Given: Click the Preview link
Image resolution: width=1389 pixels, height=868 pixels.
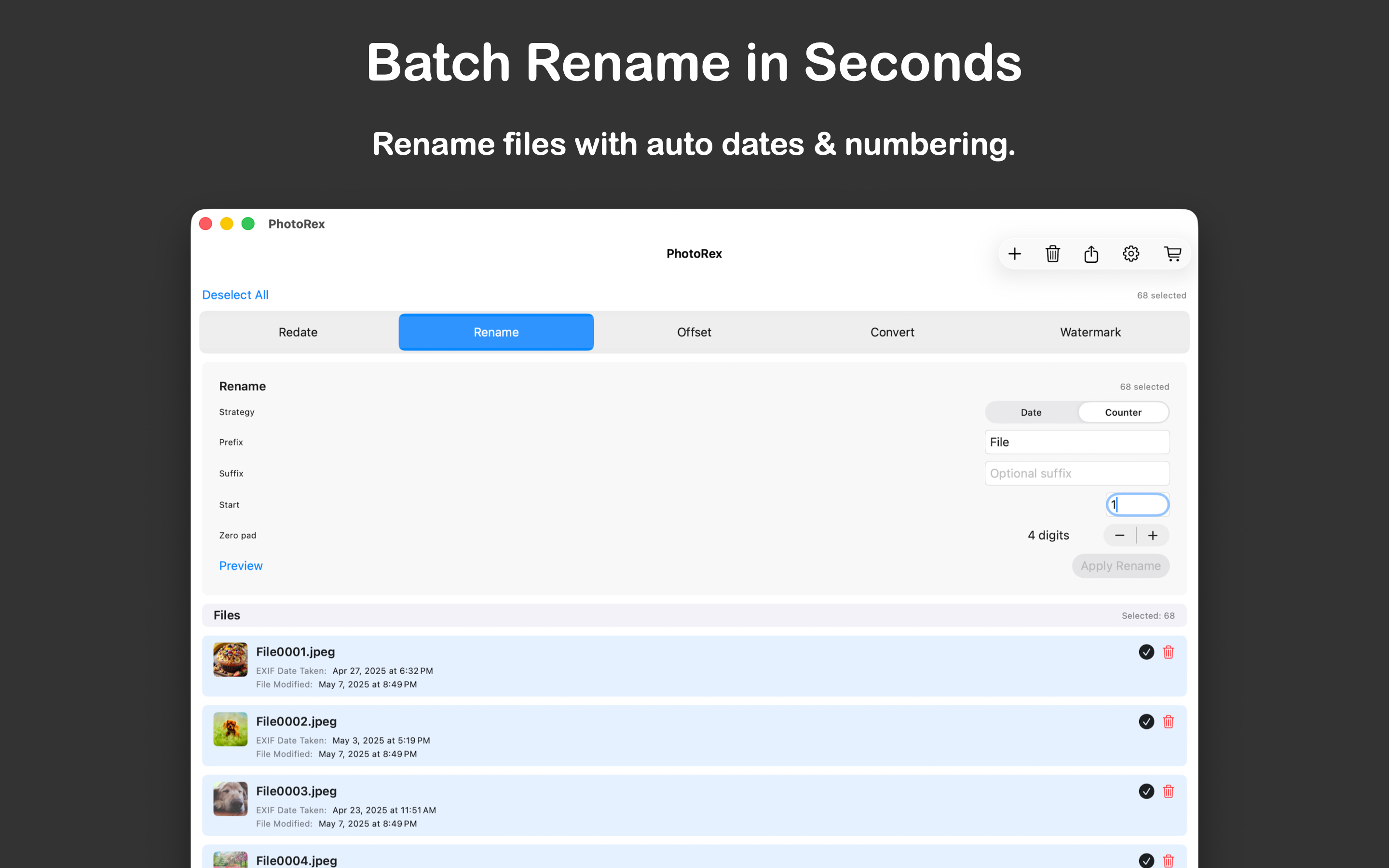Looking at the screenshot, I should pos(241,566).
